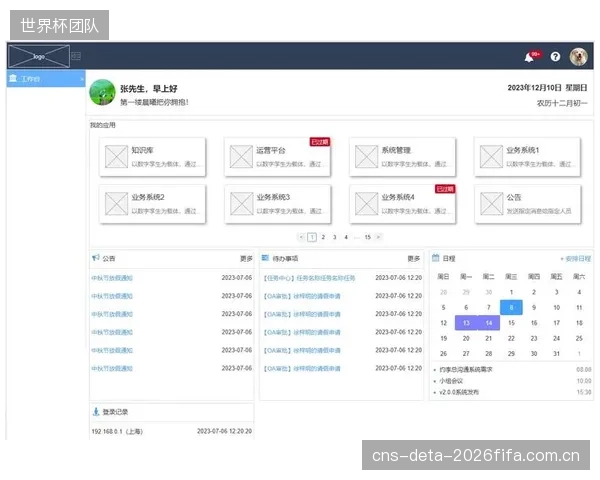Open the 运营平台 application card
The image size is (600, 480).
(x=277, y=157)
